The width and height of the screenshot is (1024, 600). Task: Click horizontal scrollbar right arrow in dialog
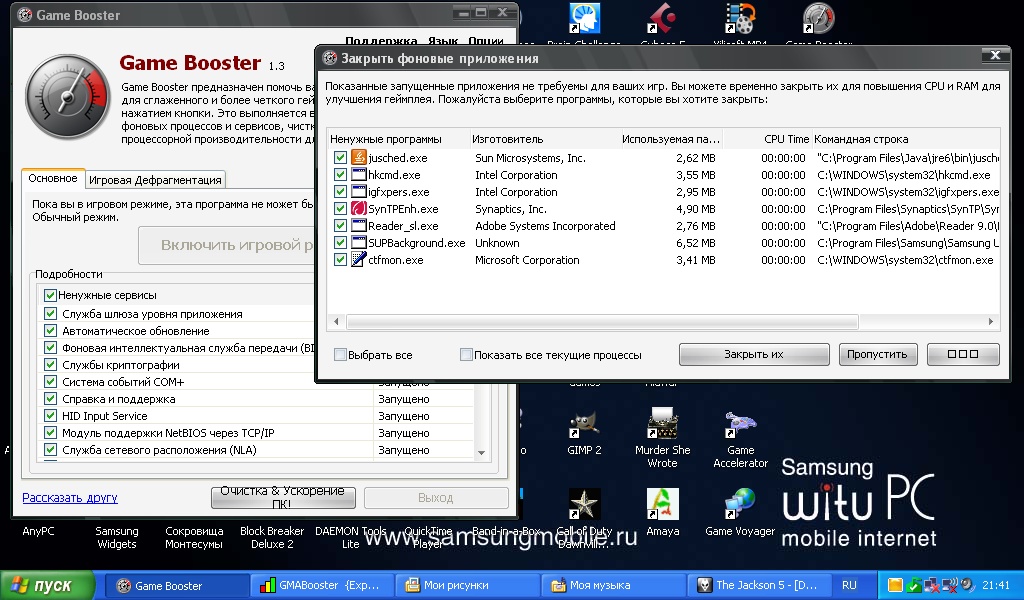point(991,321)
